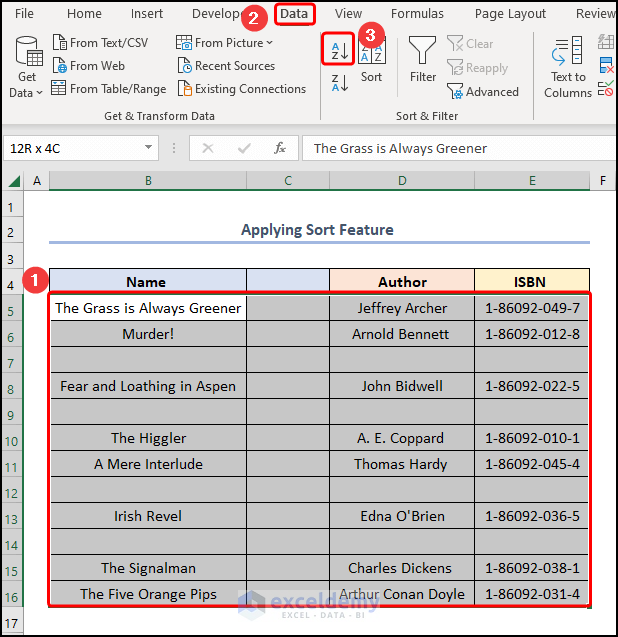Select 'The Five Orange Pips' cell

coord(148,594)
